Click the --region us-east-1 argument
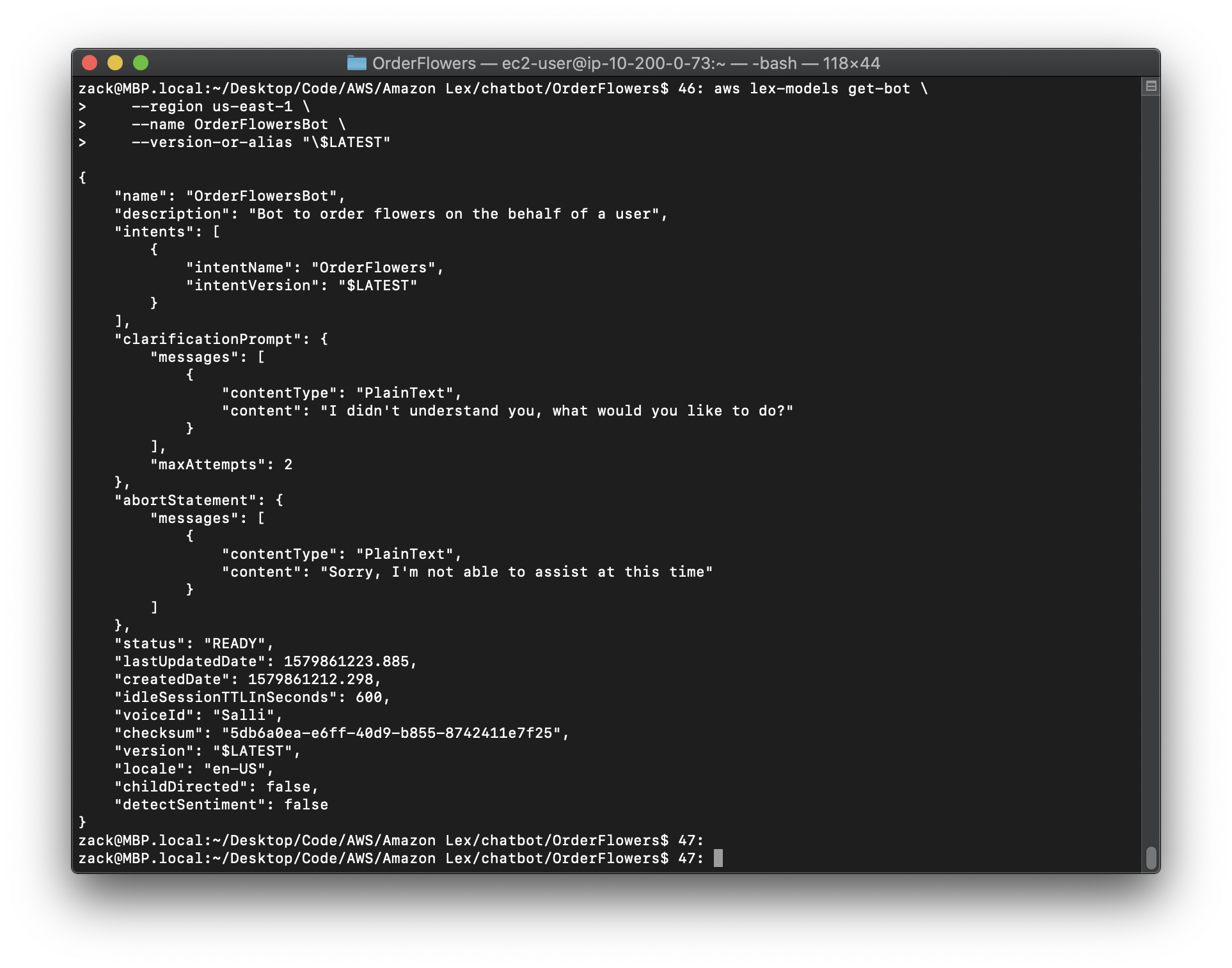The image size is (1232, 968). (x=212, y=107)
